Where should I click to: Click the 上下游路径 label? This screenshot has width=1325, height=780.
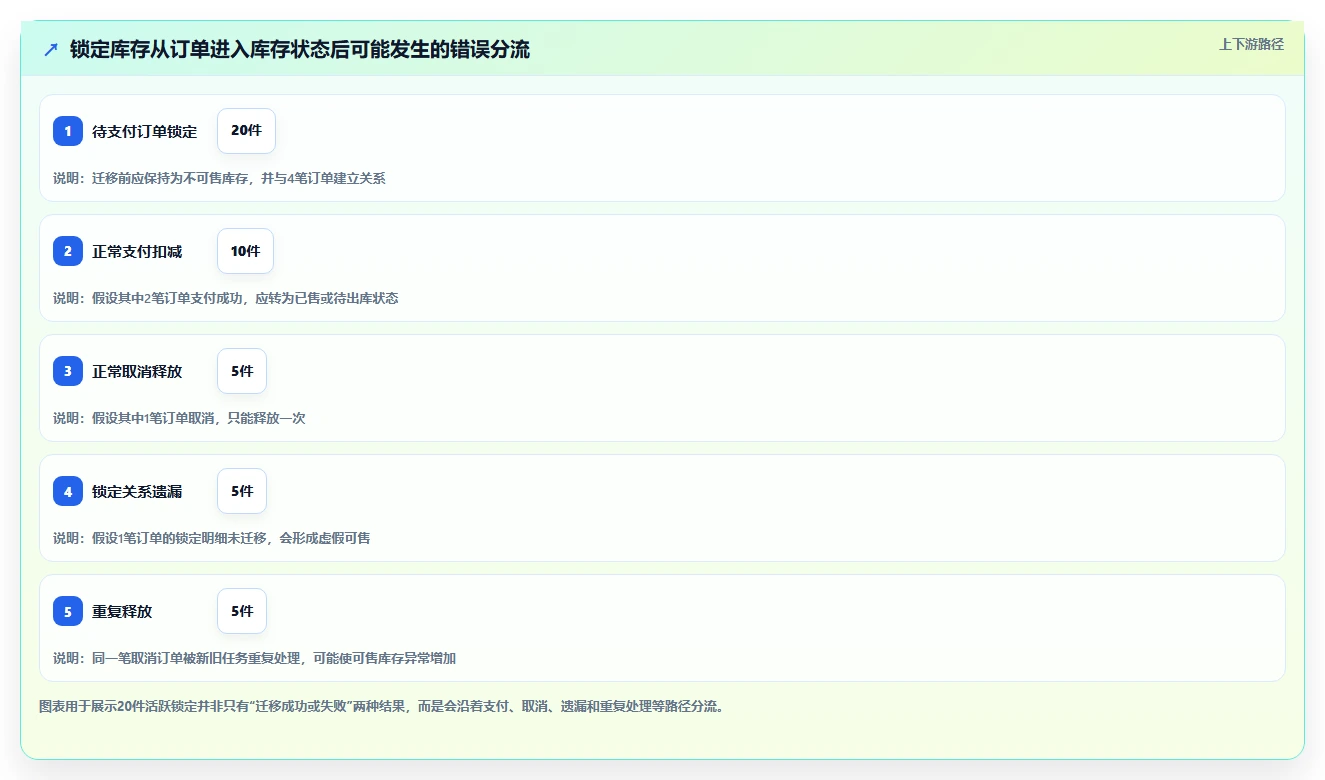(1251, 44)
